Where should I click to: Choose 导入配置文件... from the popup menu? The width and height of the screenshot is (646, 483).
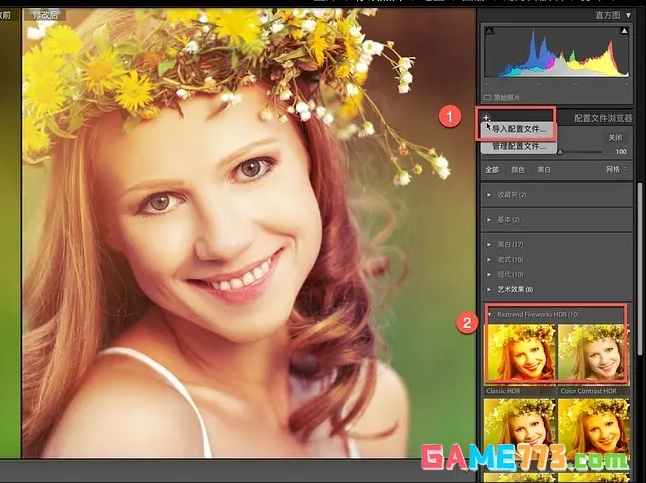(x=519, y=129)
